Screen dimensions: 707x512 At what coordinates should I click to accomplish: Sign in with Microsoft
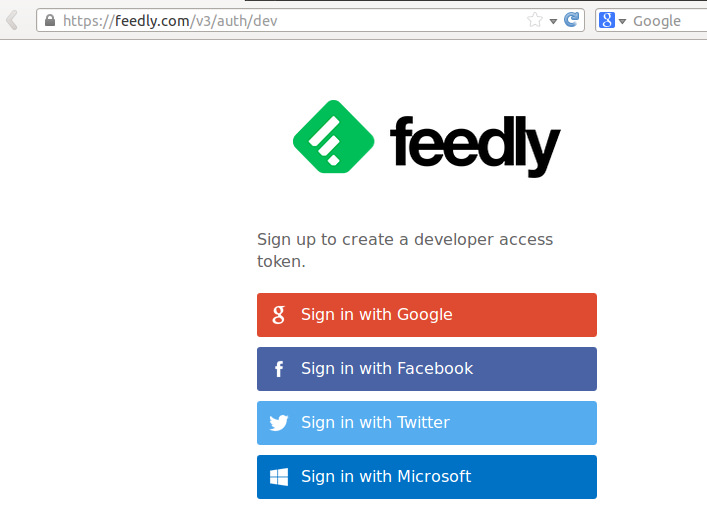click(427, 477)
